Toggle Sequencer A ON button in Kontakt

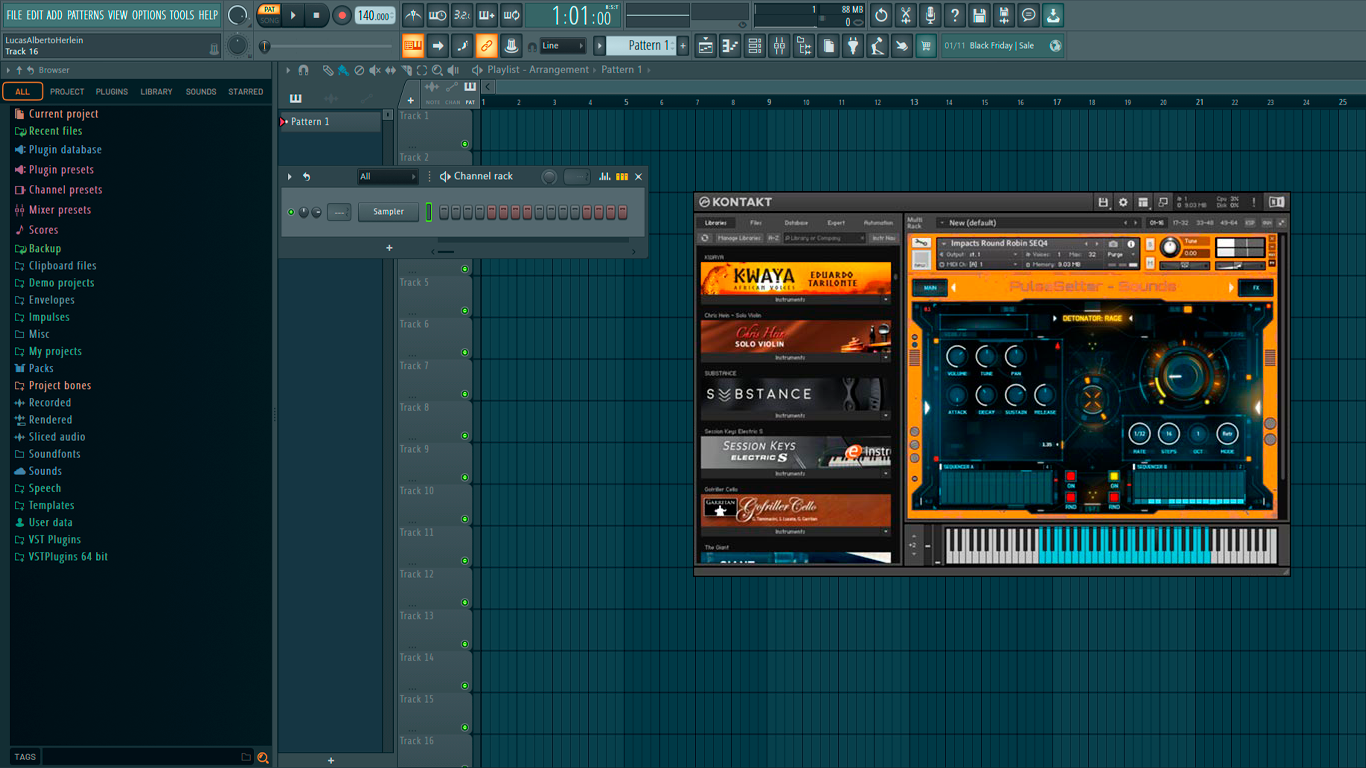tap(1071, 478)
